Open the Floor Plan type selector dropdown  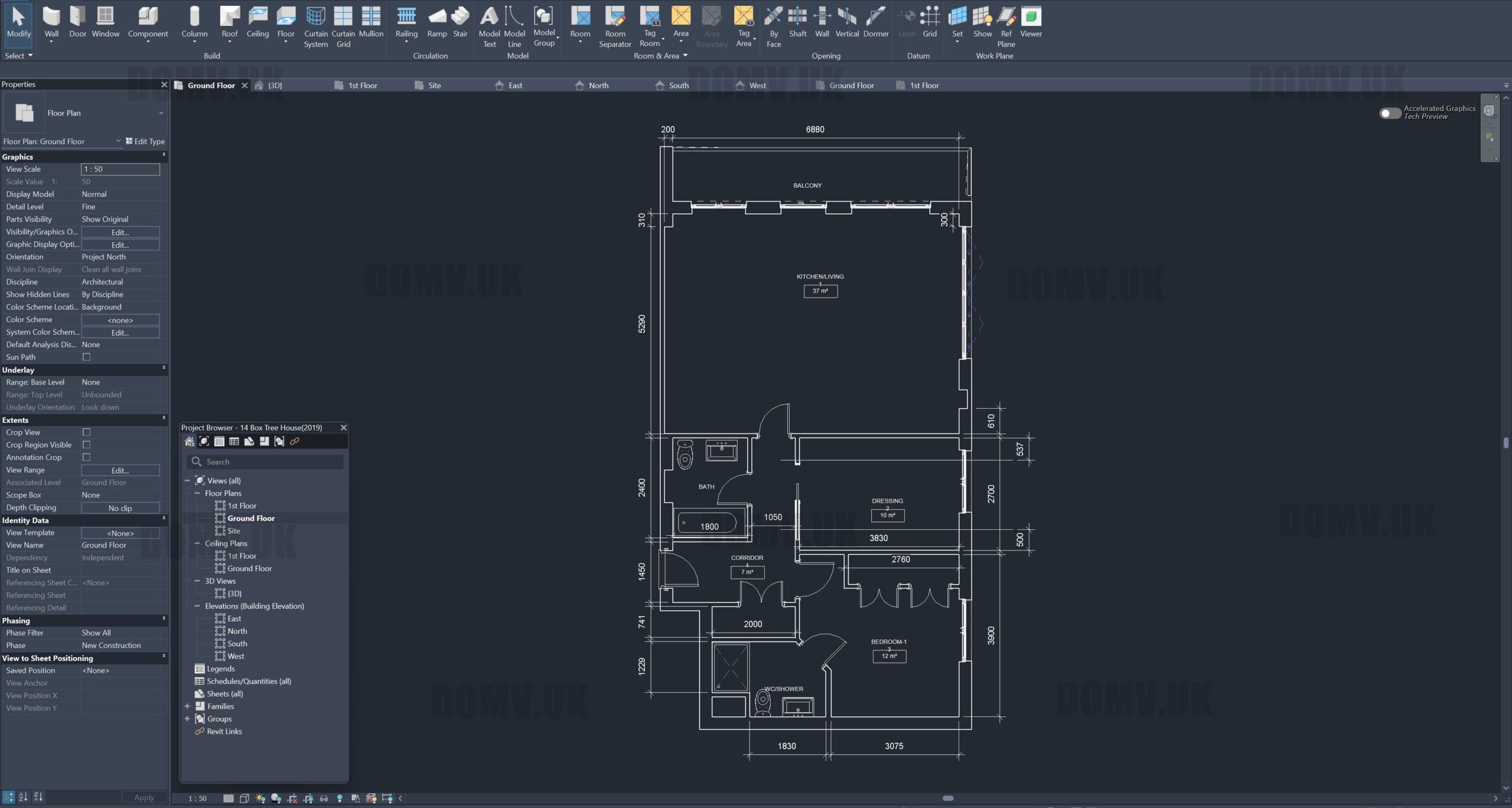click(x=161, y=113)
